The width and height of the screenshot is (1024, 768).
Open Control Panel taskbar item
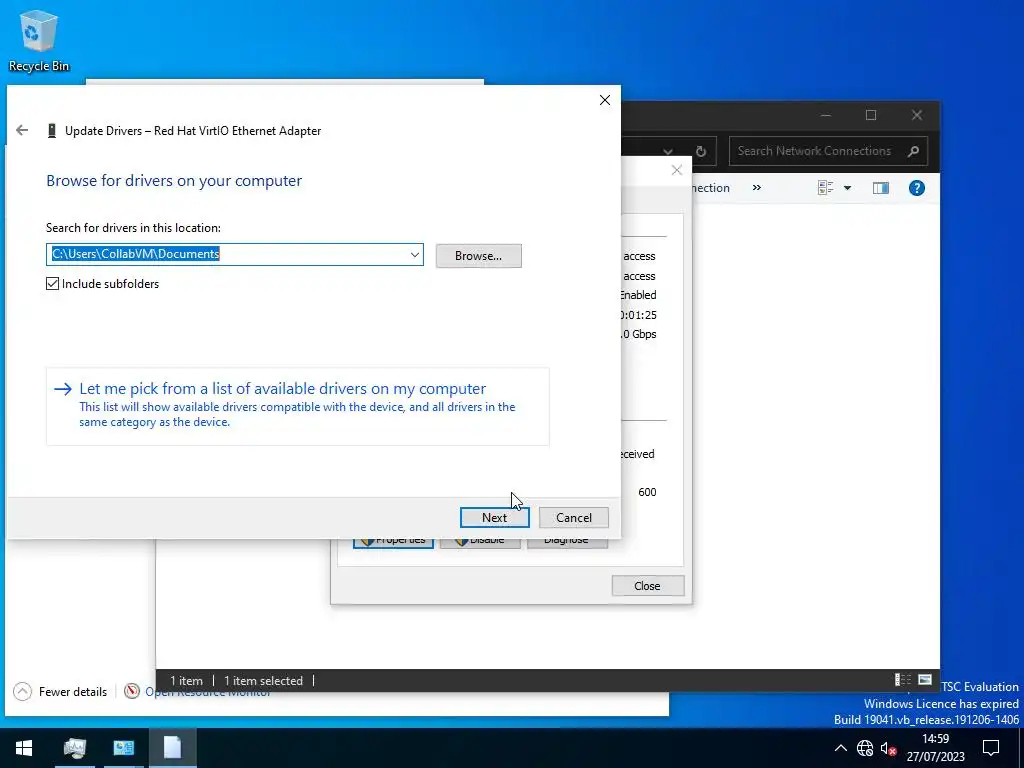(123, 748)
